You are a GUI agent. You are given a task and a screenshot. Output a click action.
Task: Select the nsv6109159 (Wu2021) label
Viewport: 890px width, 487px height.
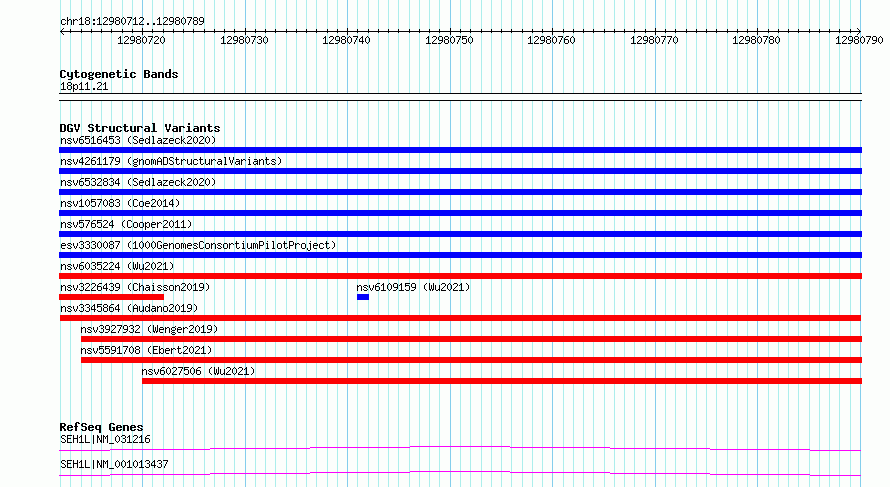pyautogui.click(x=413, y=287)
